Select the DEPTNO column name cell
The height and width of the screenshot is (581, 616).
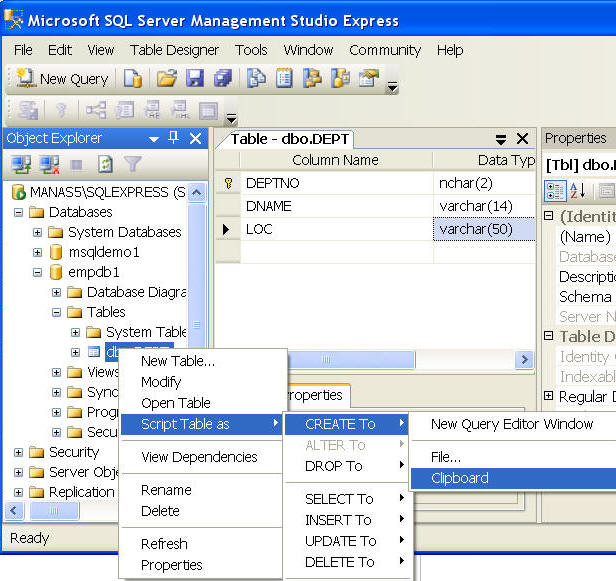tap(337, 183)
